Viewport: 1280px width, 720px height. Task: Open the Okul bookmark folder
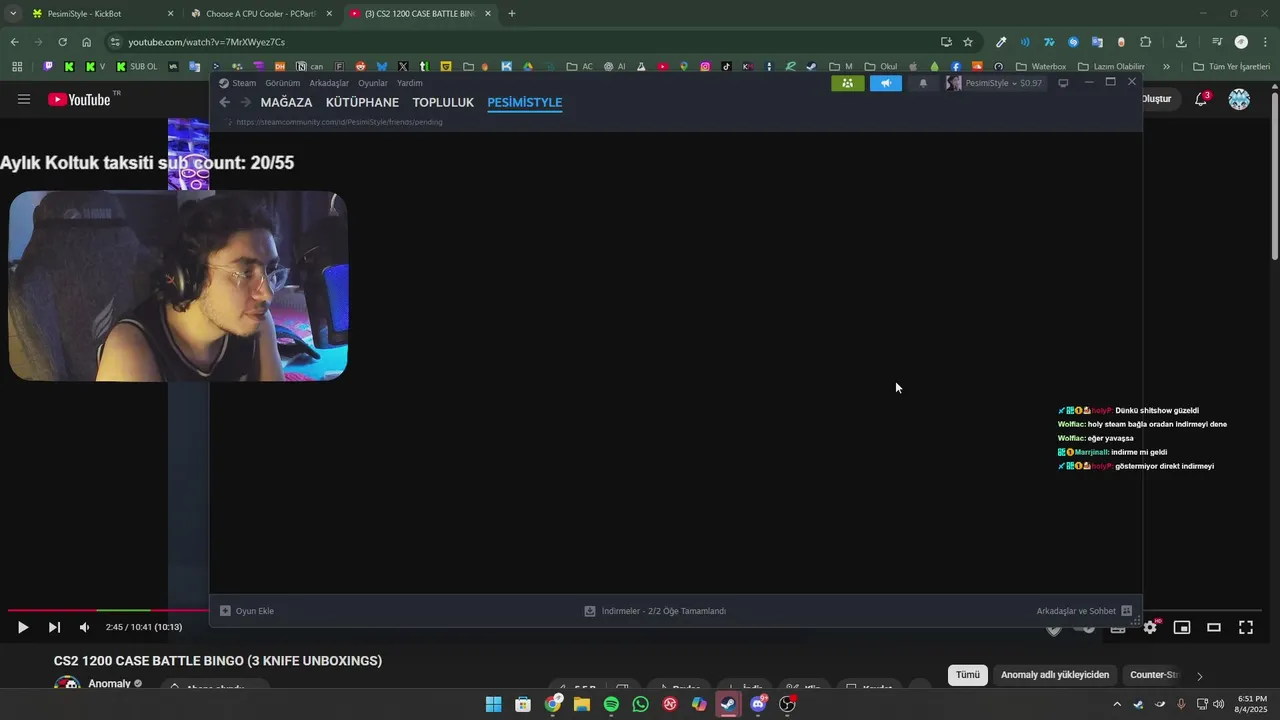[x=880, y=67]
